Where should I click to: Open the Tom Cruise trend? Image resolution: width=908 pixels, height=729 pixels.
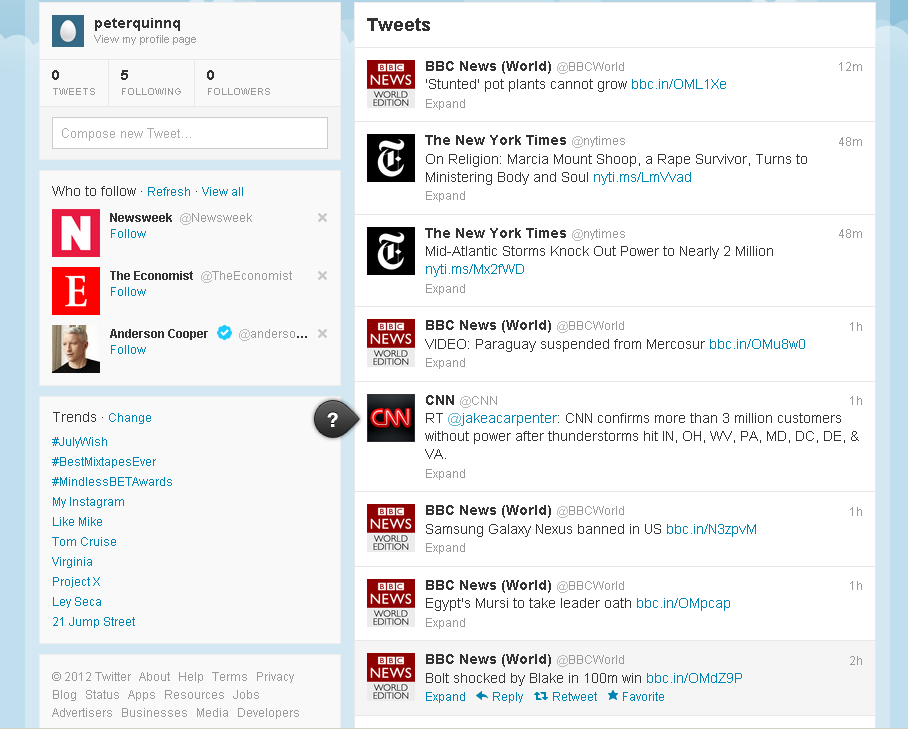(x=85, y=542)
